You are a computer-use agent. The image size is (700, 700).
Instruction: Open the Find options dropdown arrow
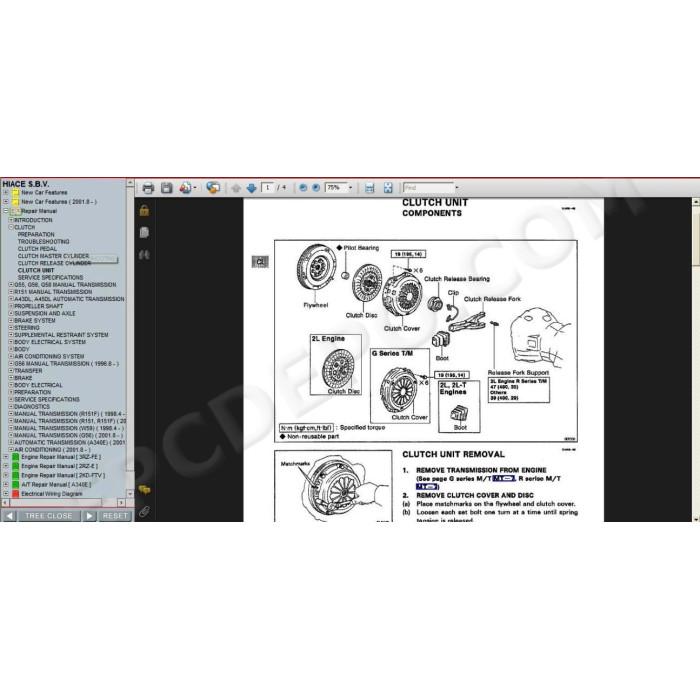457,188
